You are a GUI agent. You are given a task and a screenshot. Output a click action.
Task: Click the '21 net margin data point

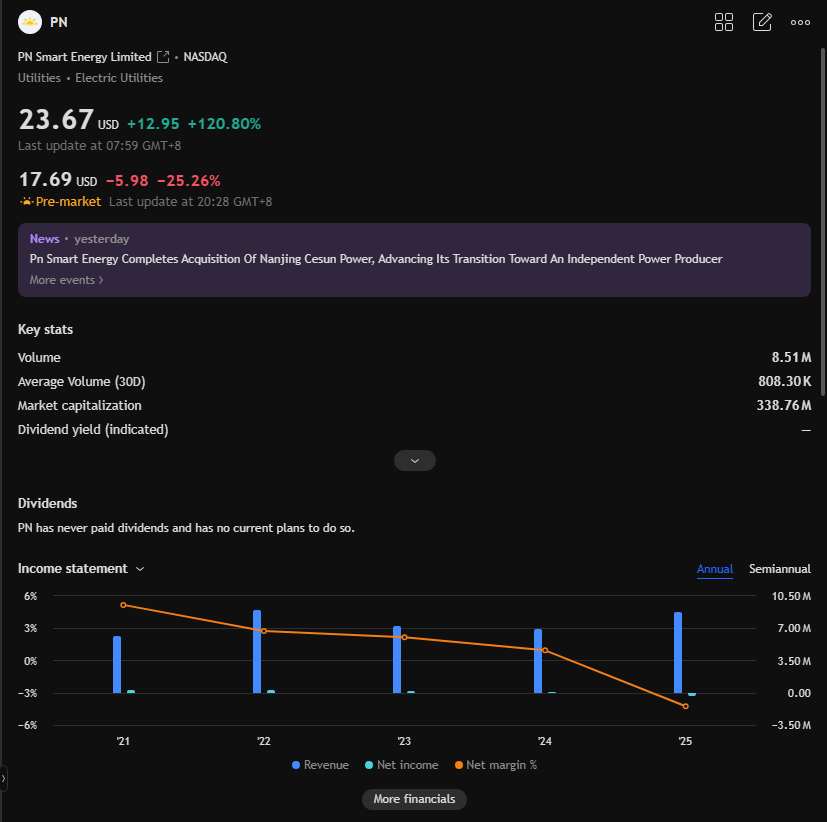tap(123, 605)
